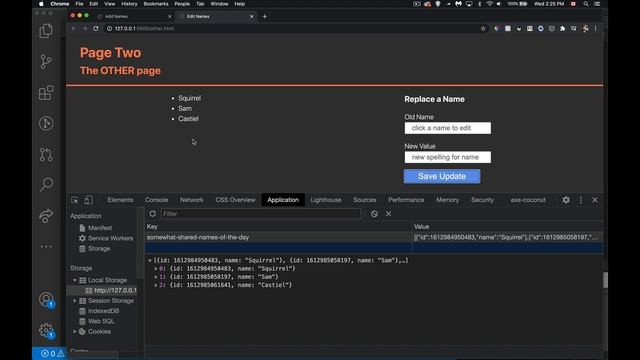Select Manifest in Application sidebar
The height and width of the screenshot is (360, 640).
point(100,228)
